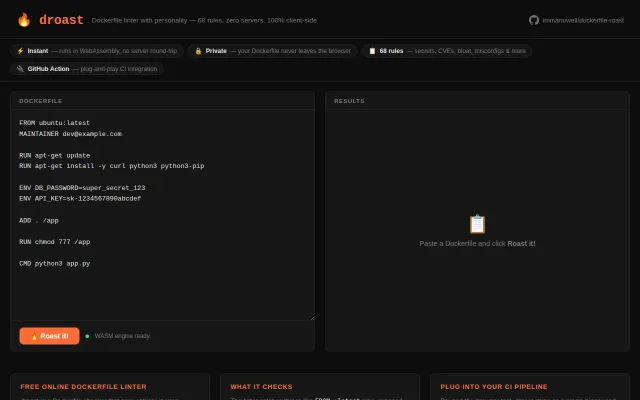
Task: Click the RUN apt-get update line
Action: click(x=54, y=156)
